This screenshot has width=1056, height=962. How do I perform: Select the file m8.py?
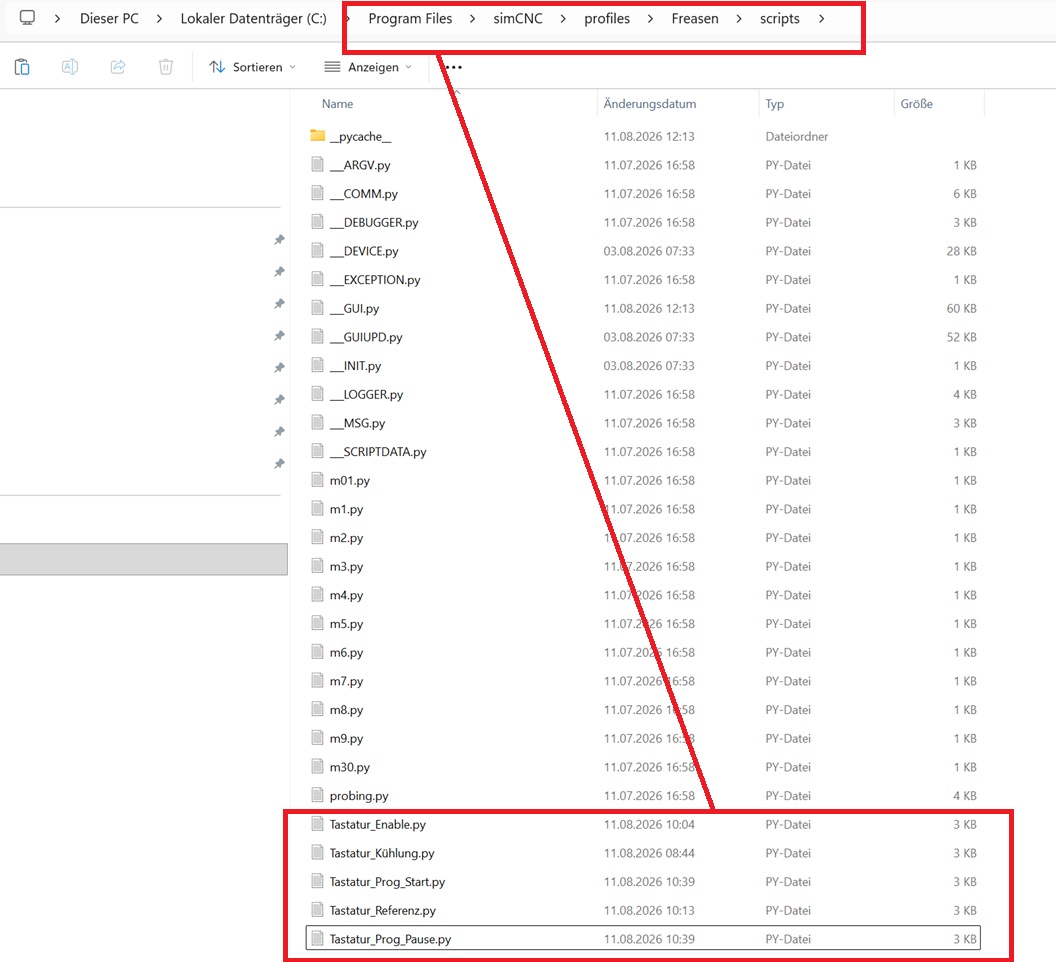346,709
